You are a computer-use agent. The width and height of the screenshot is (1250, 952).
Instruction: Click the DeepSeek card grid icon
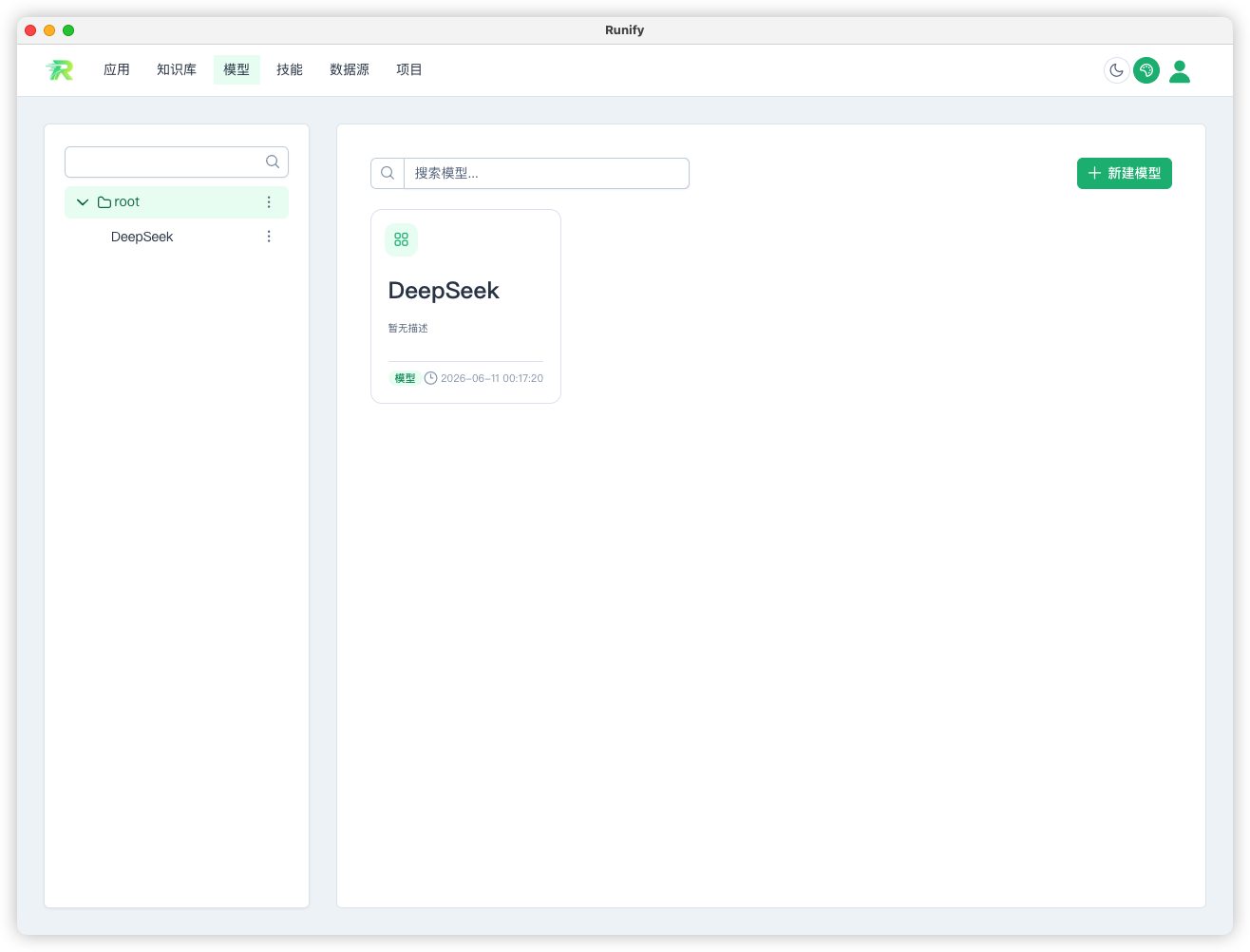(x=401, y=239)
